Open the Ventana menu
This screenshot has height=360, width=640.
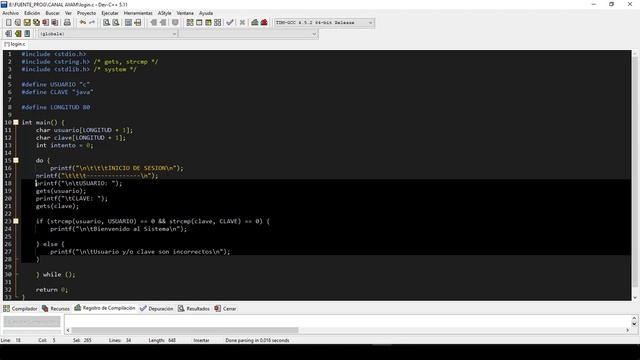pyautogui.click(x=185, y=13)
